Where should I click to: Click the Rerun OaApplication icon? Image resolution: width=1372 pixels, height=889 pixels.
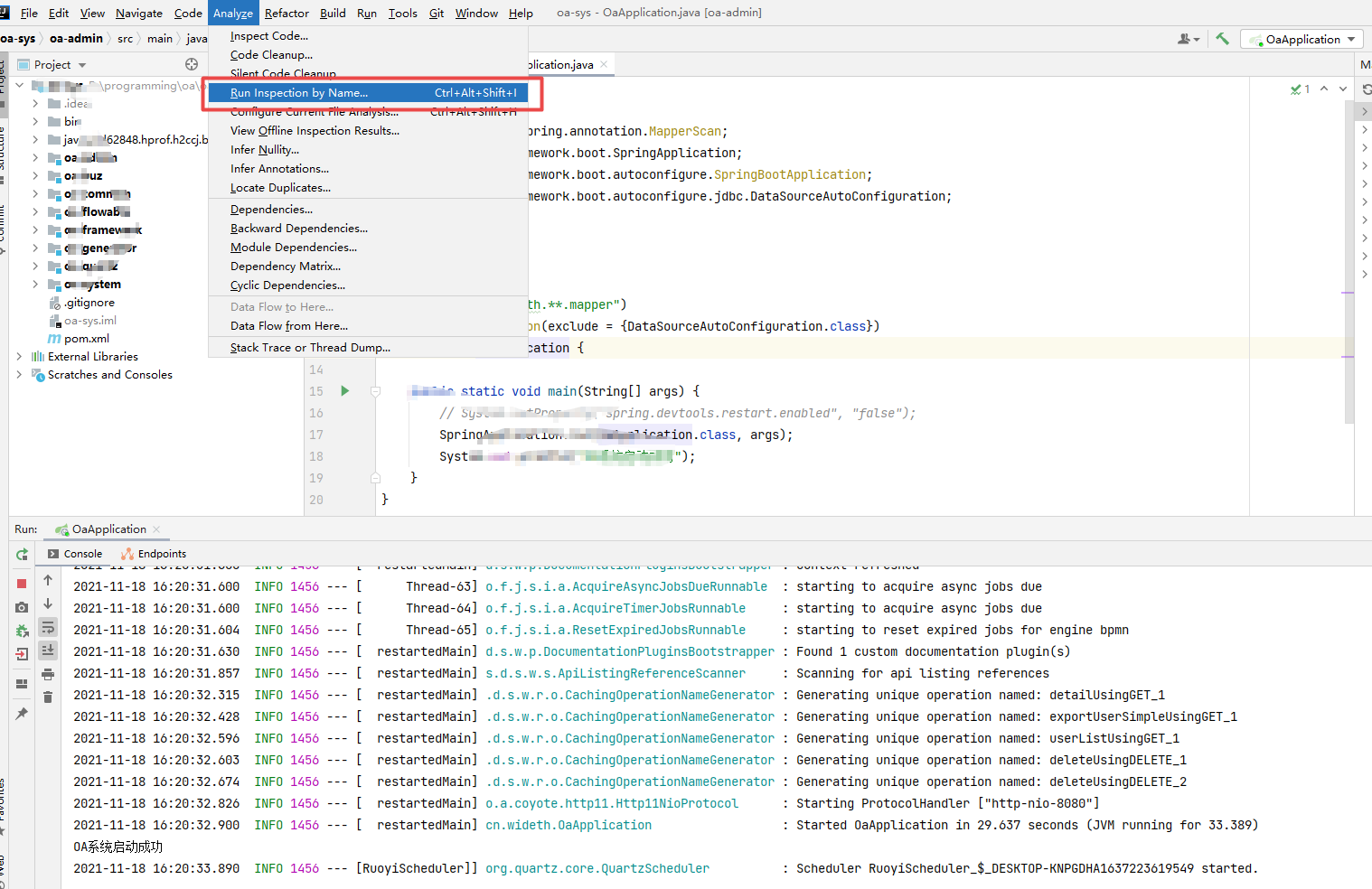tap(22, 554)
